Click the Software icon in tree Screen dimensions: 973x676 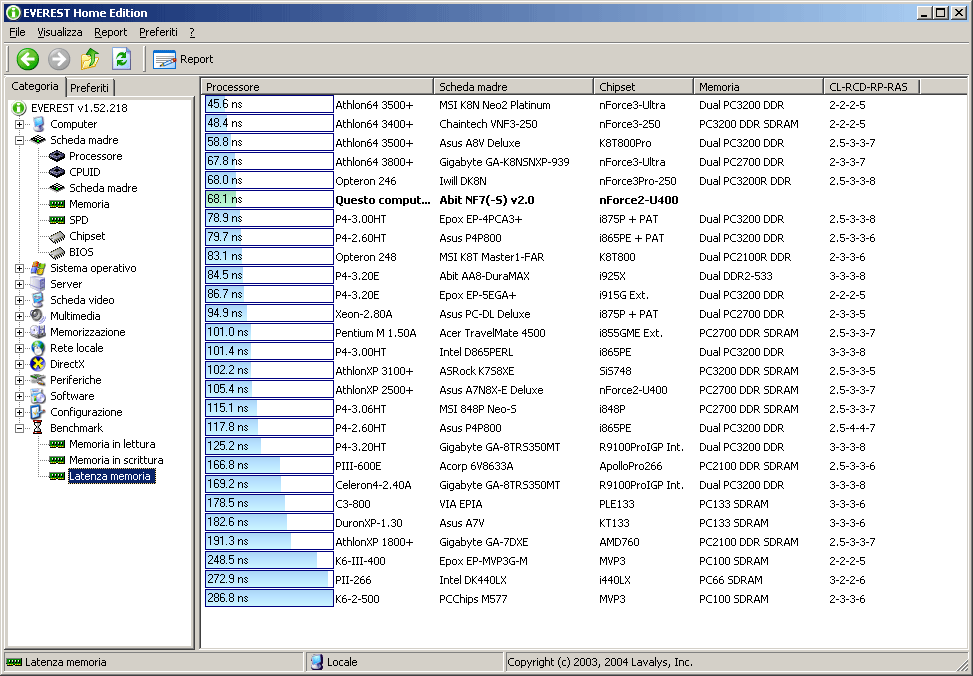pyautogui.click(x=38, y=396)
